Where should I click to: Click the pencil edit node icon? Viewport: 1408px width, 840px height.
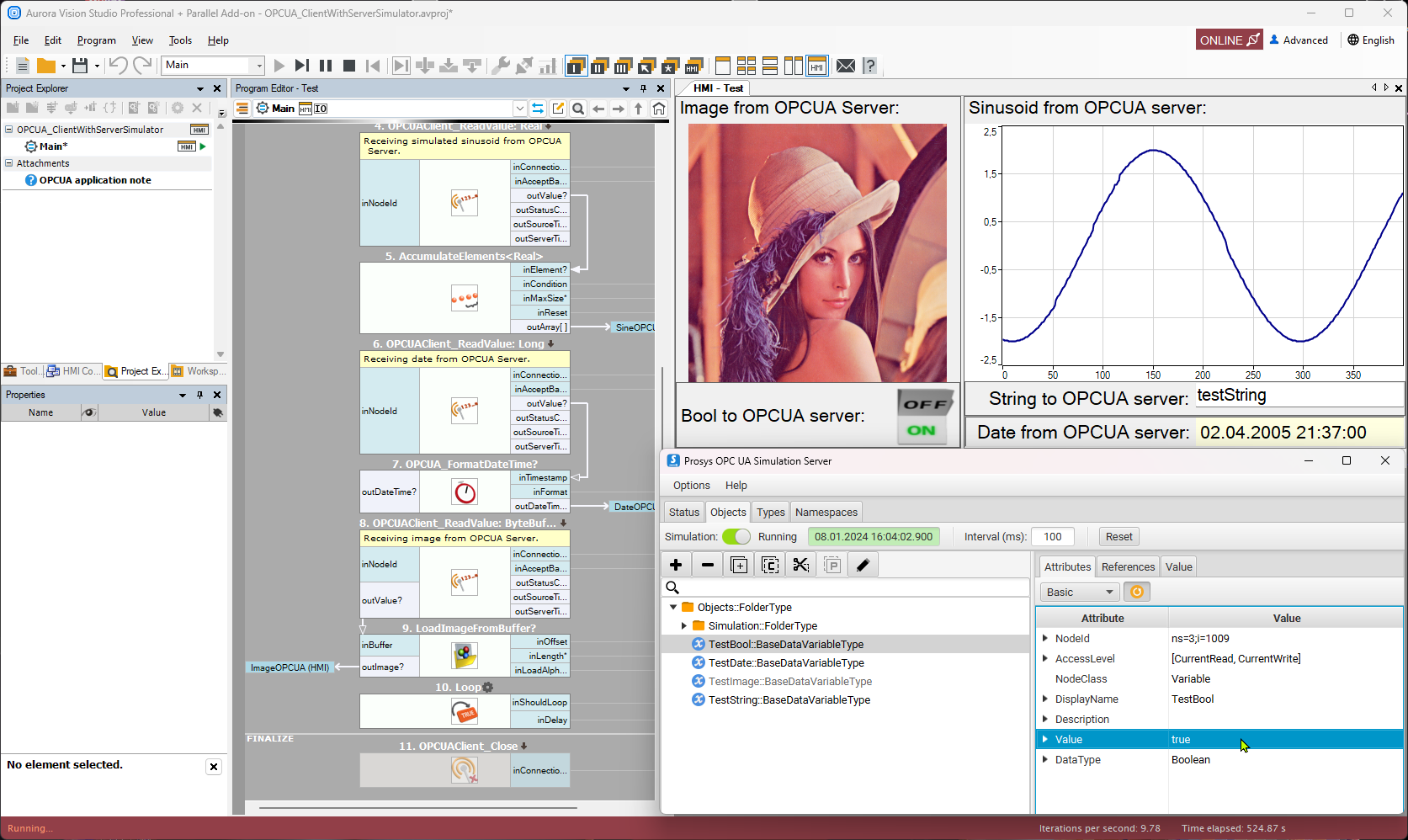pos(863,566)
